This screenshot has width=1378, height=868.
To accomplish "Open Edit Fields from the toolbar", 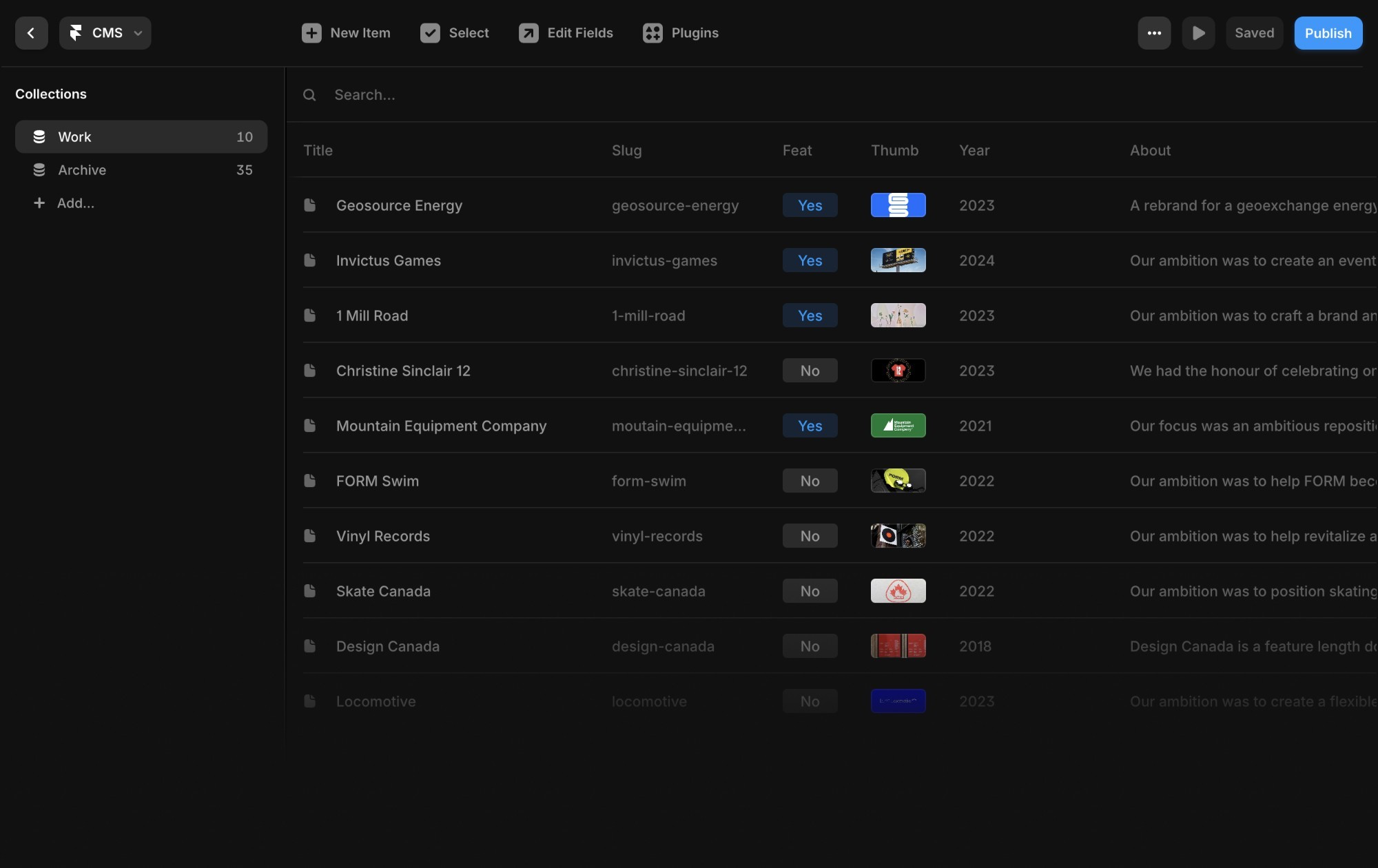I will pyautogui.click(x=566, y=33).
